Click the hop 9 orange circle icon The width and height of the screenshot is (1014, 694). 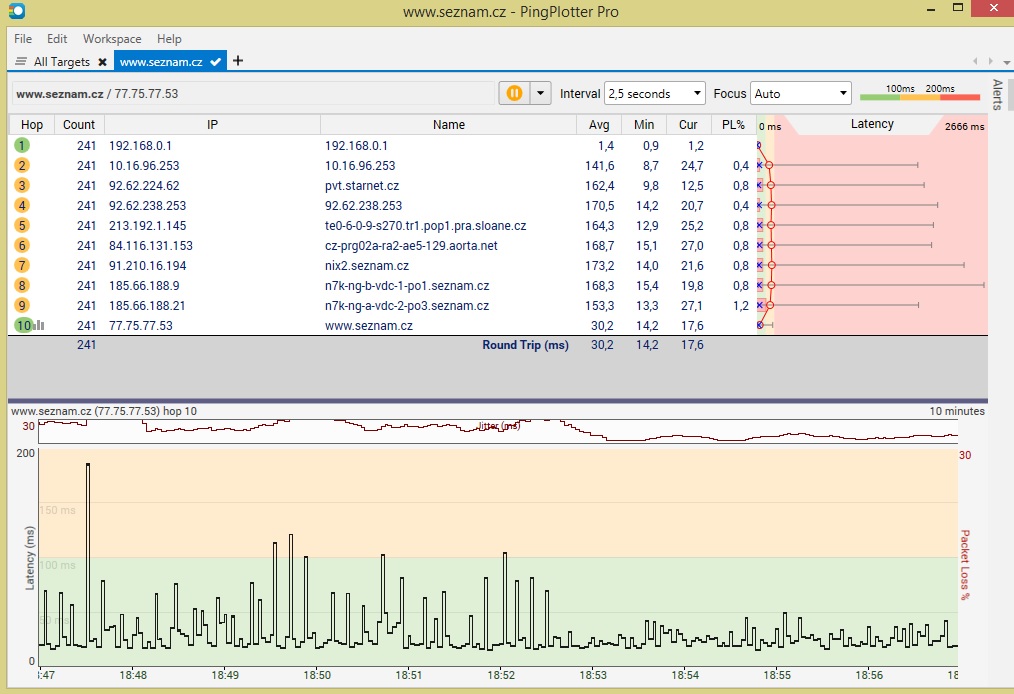click(22, 305)
